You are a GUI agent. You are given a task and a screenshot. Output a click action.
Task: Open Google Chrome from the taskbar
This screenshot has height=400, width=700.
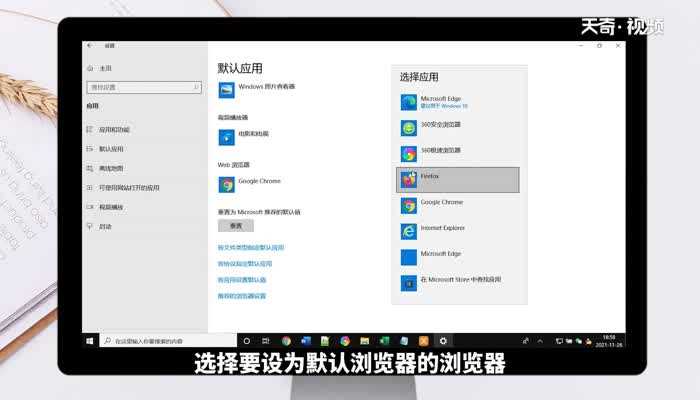point(286,341)
